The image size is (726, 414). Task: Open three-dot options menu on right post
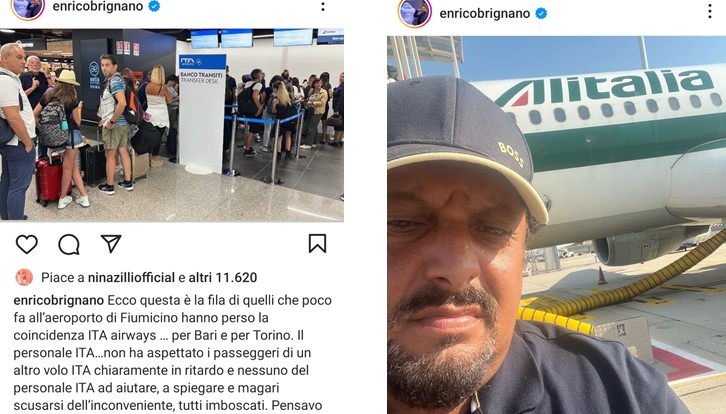click(x=710, y=12)
